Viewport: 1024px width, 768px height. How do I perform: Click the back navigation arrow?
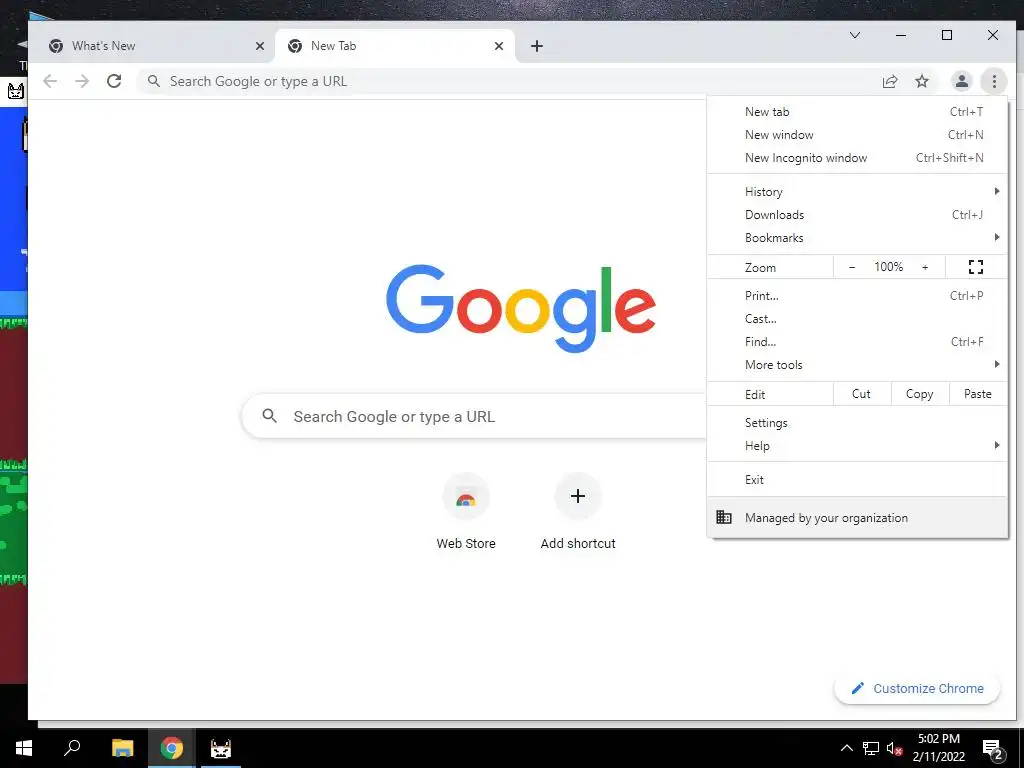tap(50, 81)
